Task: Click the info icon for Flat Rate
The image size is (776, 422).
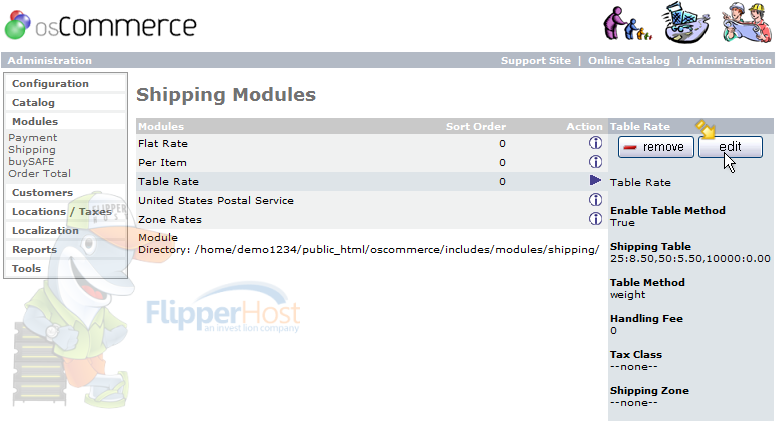Action: [x=595, y=143]
